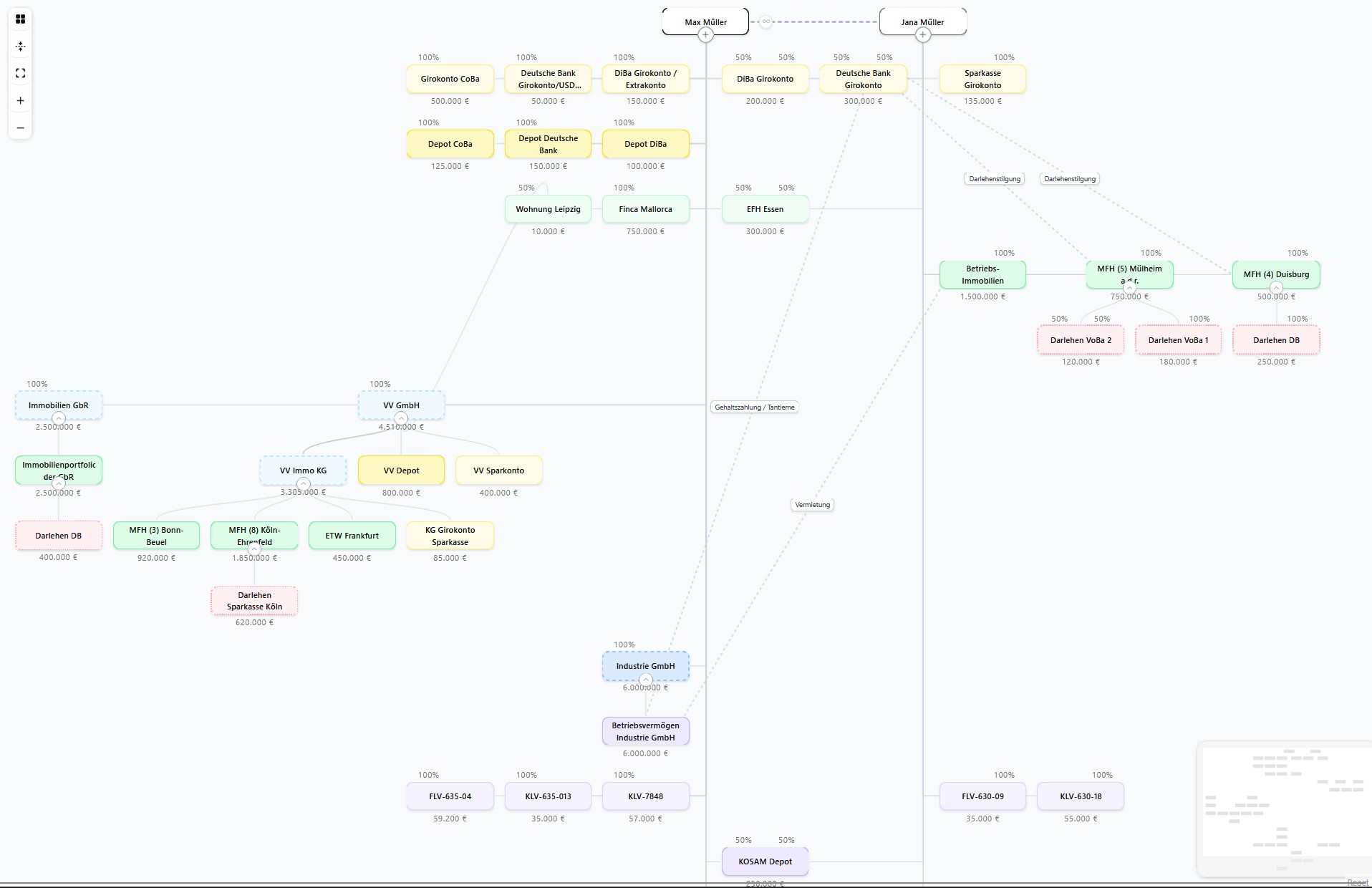Collapse MFH (4) Duisburg loans
The height and width of the screenshot is (888, 1372).
click(x=1276, y=288)
